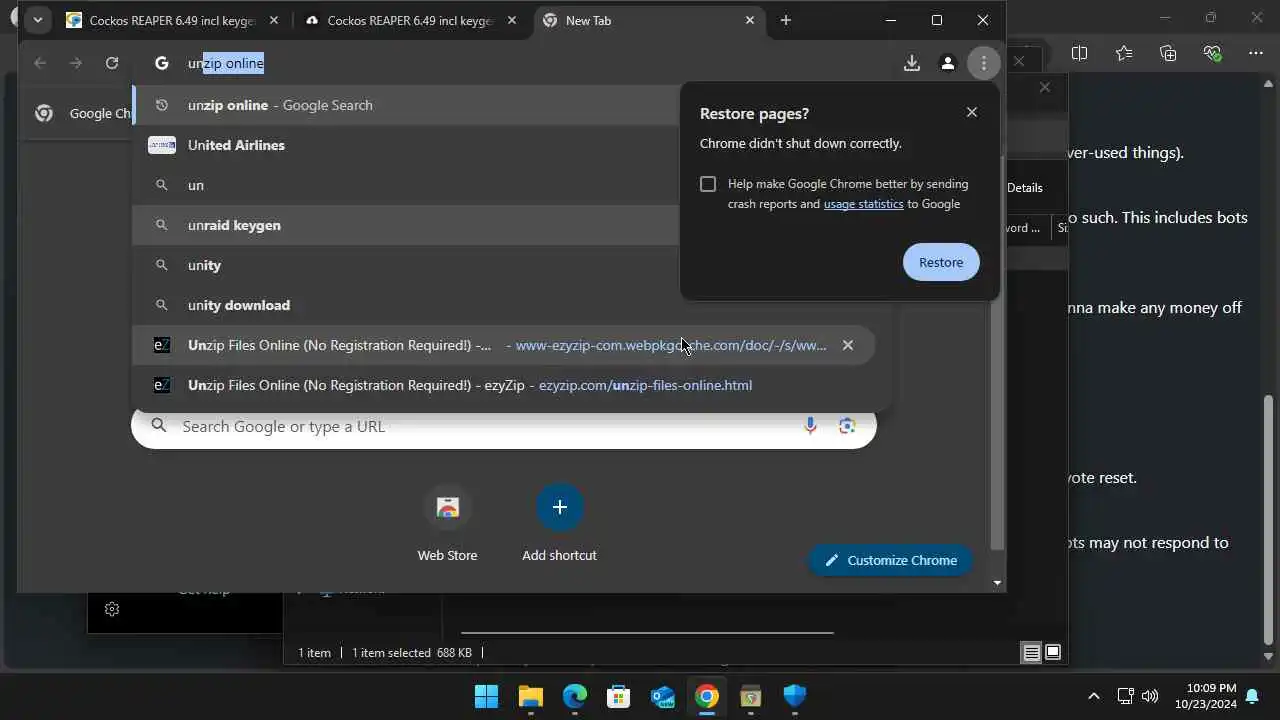This screenshot has width=1280, height=720.
Task: Switch File Explorer to large icons view
Action: pos(1053,653)
